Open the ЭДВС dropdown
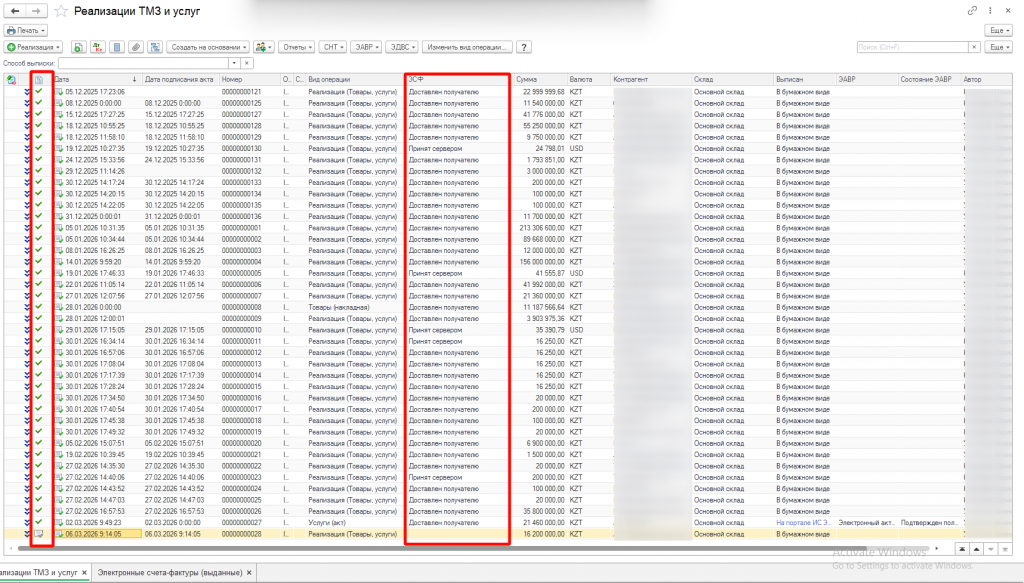 [x=402, y=47]
